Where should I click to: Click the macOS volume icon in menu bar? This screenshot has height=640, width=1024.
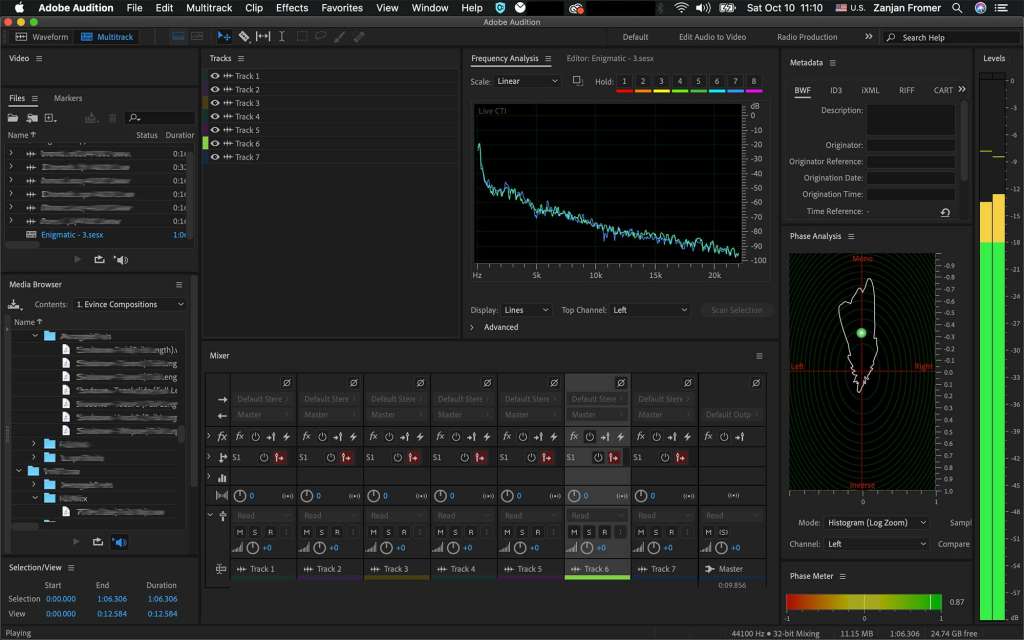click(703, 8)
